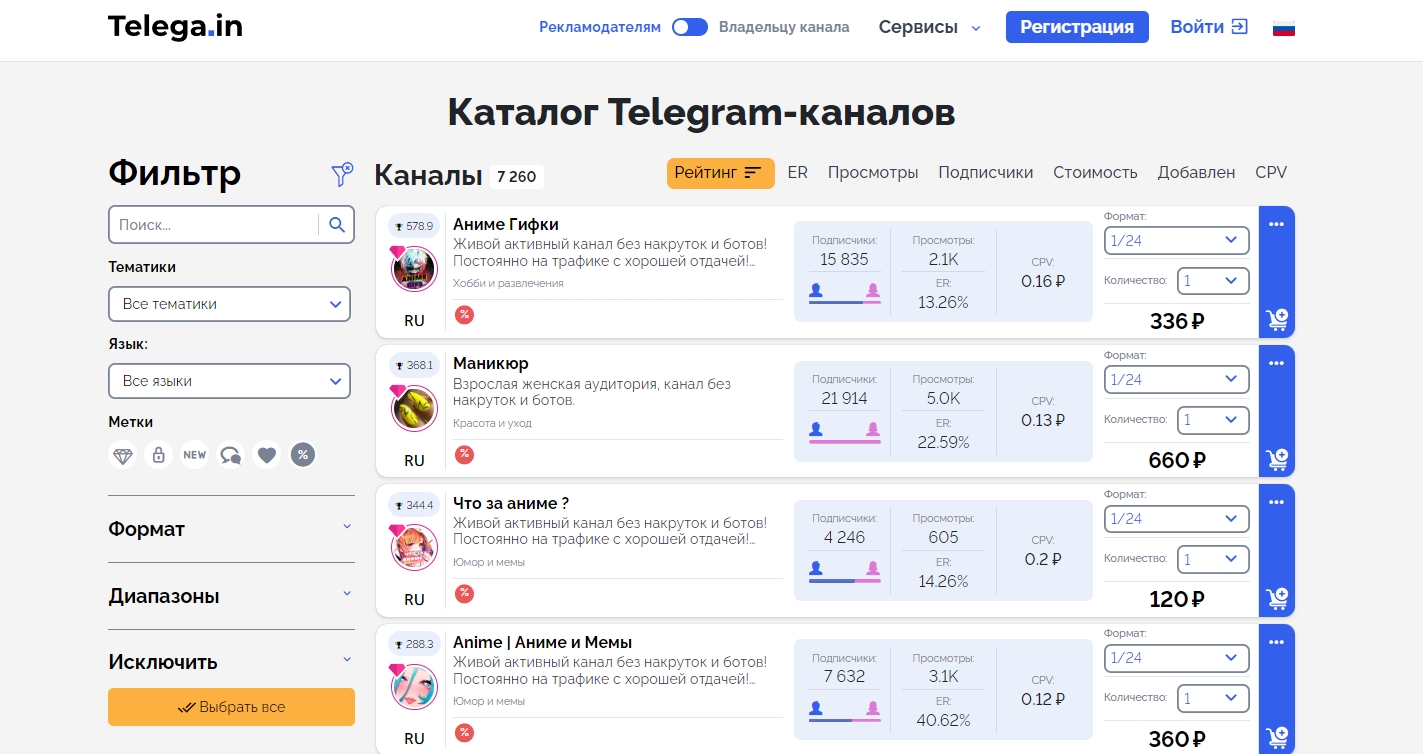Click the Регистрация button
This screenshot has width=1423, height=754.
tap(1077, 27)
